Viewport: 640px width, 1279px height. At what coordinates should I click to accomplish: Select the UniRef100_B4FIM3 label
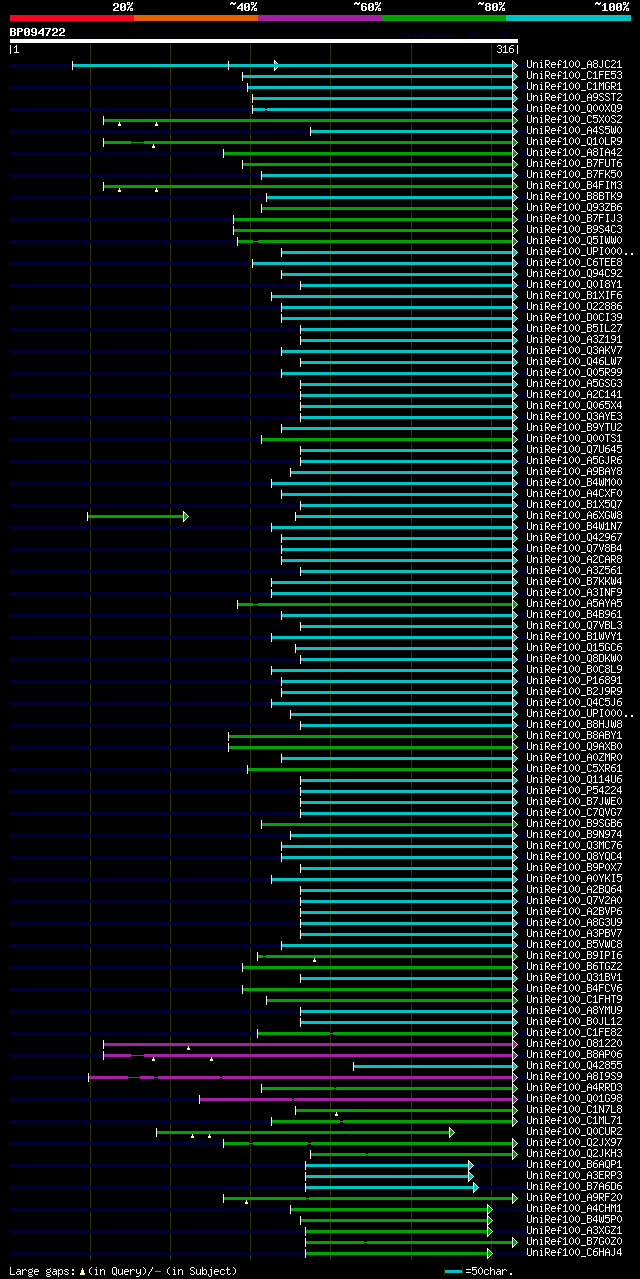[x=574, y=186]
